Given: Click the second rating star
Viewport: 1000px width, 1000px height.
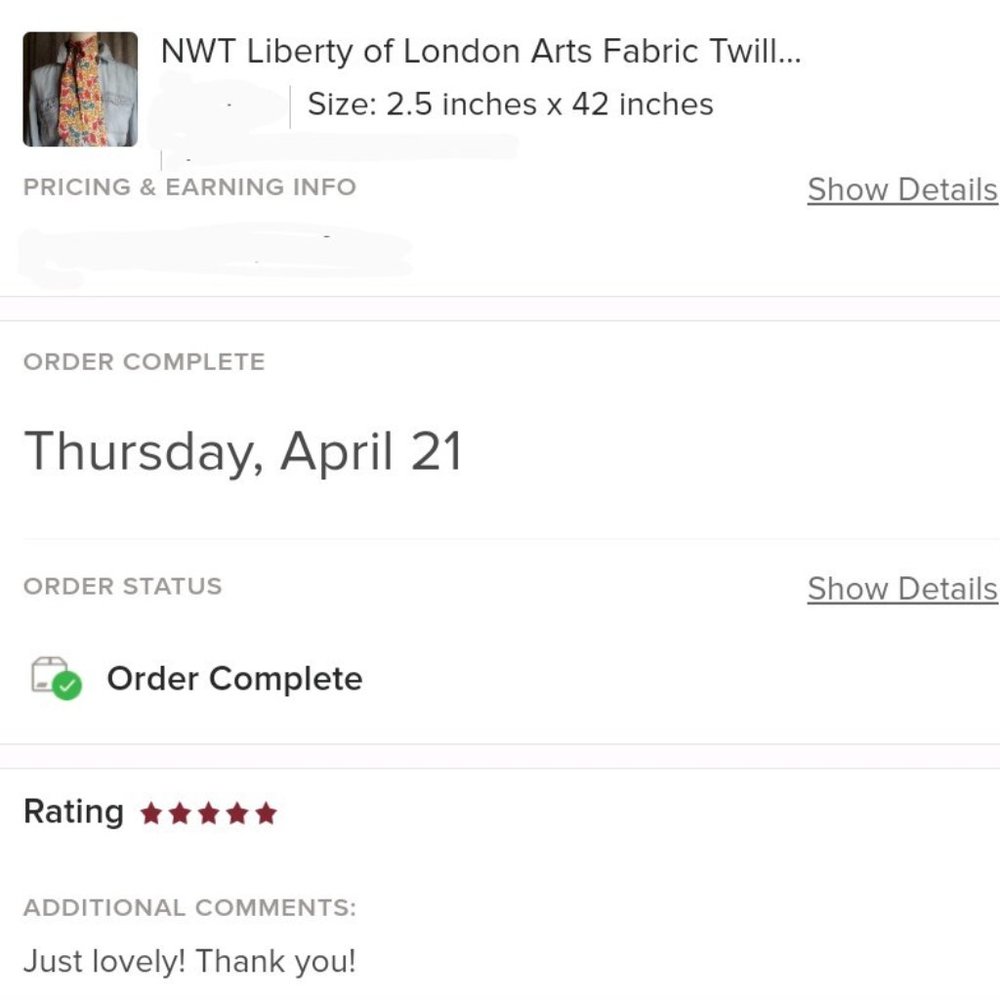Looking at the screenshot, I should (180, 814).
